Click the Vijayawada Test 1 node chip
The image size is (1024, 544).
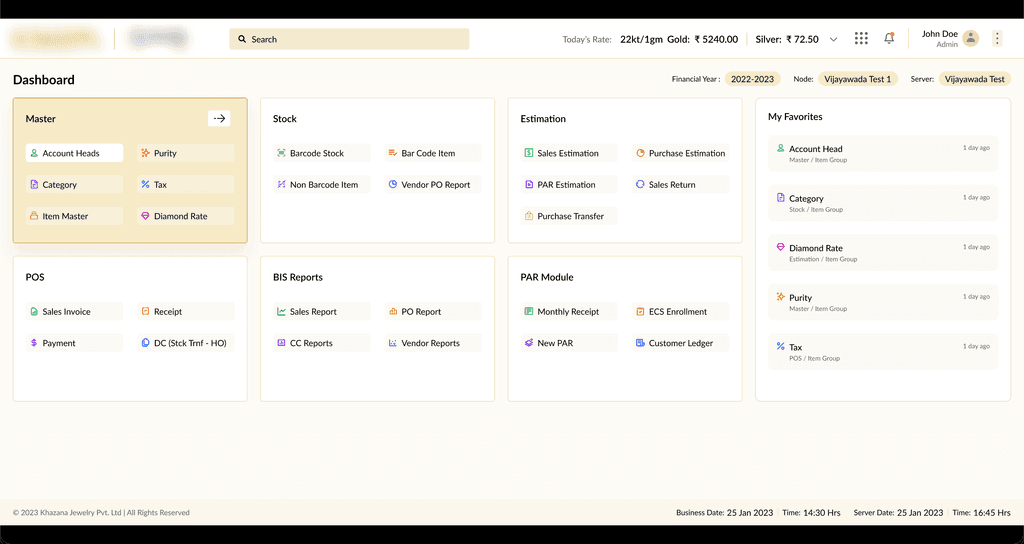[857, 79]
